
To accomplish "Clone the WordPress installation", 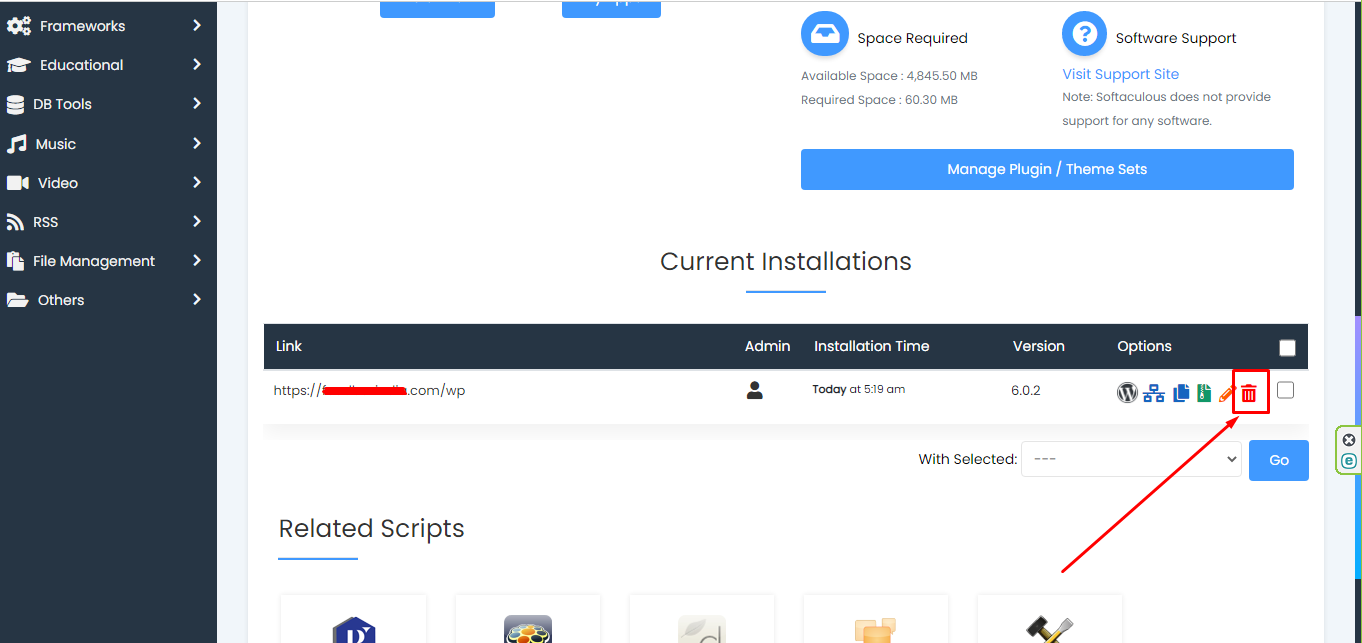I will click(1180, 392).
